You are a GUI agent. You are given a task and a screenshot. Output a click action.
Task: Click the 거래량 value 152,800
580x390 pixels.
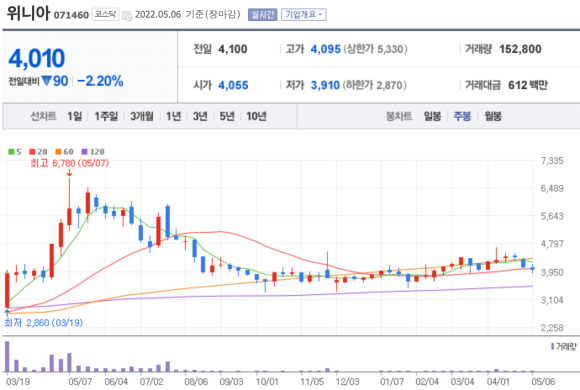[520, 49]
